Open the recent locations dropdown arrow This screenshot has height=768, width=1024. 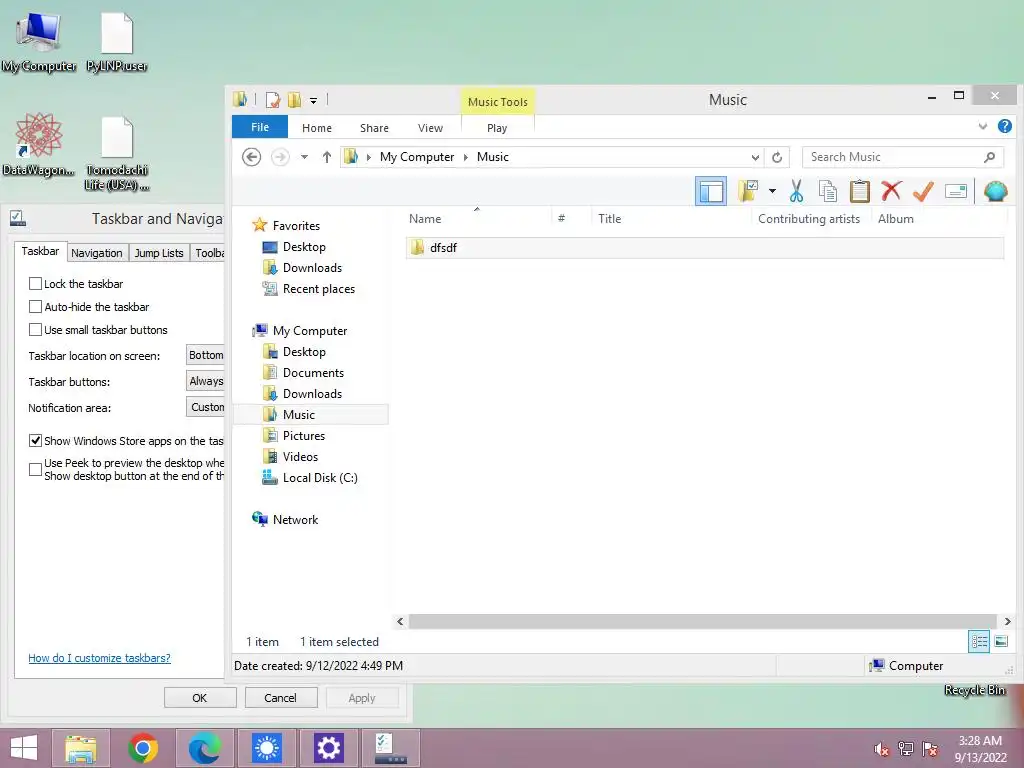coord(304,157)
